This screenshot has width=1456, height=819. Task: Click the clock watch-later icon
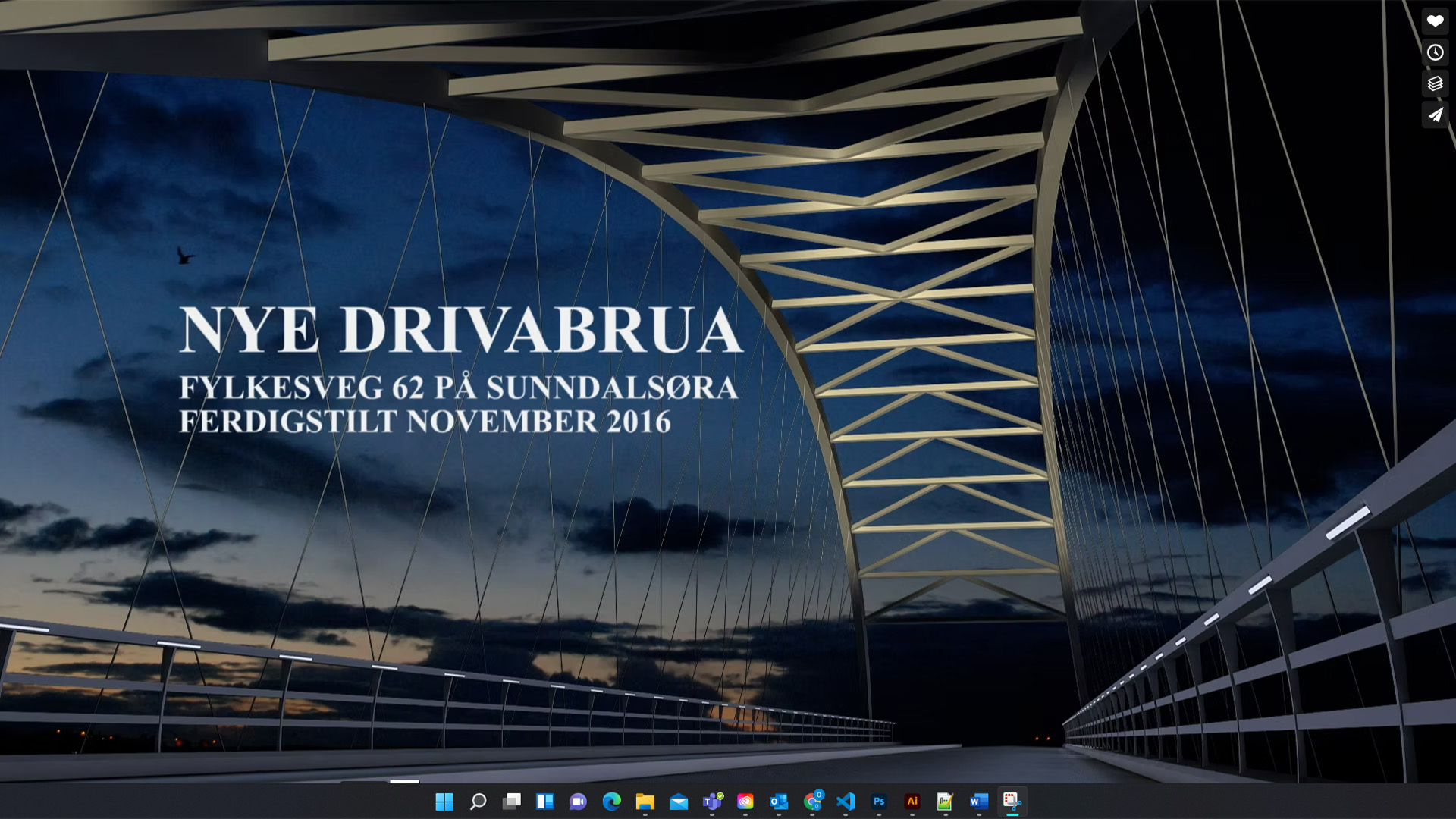pyautogui.click(x=1435, y=52)
